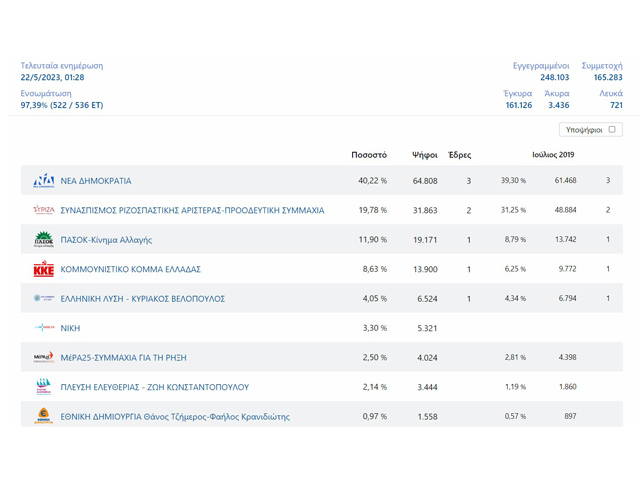The height and width of the screenshot is (480, 640).
Task: Open ΚΟΜΜΟΥΝΙΣΤΙΚΟ ΚΟΜΜΑ ΕΛΛΑΔΑΣ link
Action: pyautogui.click(x=131, y=270)
